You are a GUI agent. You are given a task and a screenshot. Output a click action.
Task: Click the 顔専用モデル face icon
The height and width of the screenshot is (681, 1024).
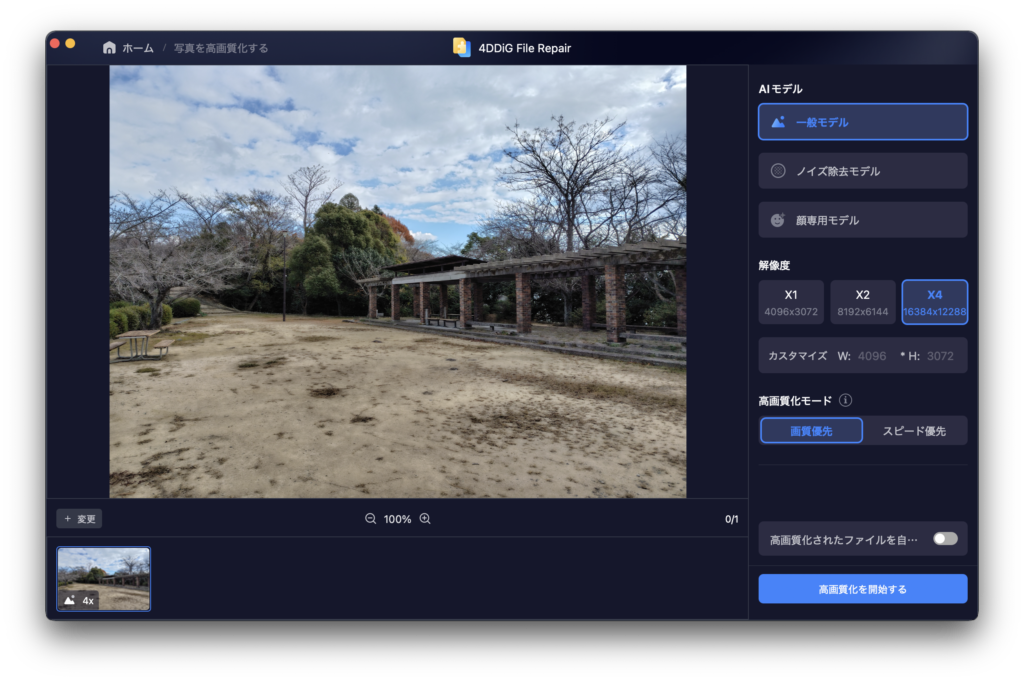click(x=778, y=220)
